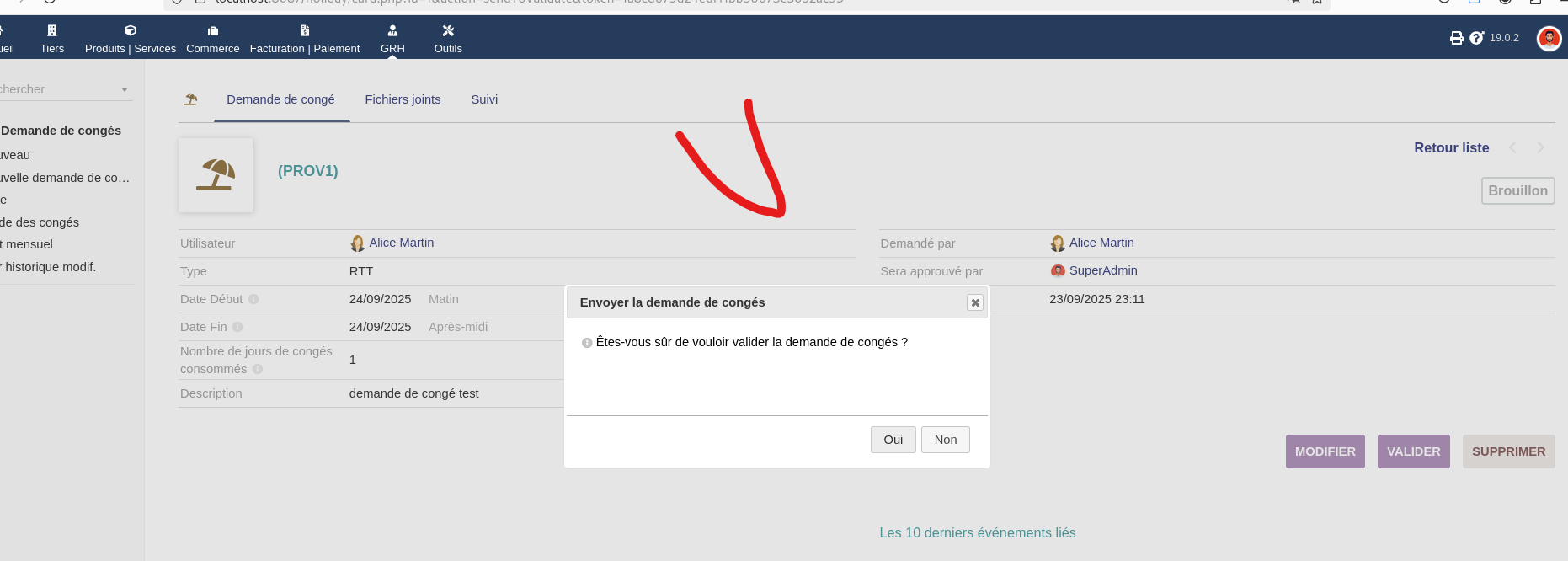The image size is (1568, 561).
Task: Cancel with the Non button
Action: pyautogui.click(x=945, y=440)
